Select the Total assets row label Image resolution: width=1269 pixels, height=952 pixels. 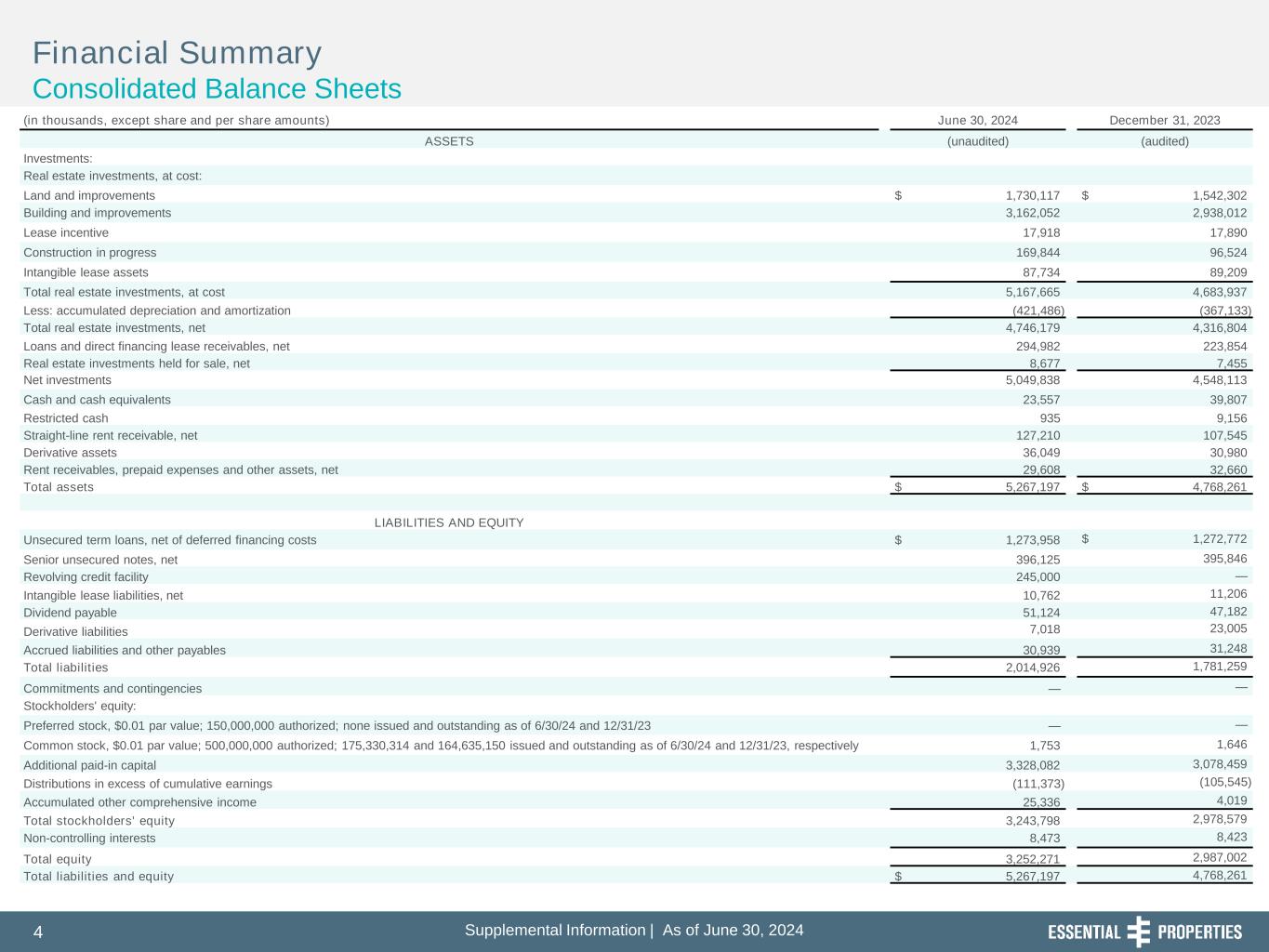point(59,487)
